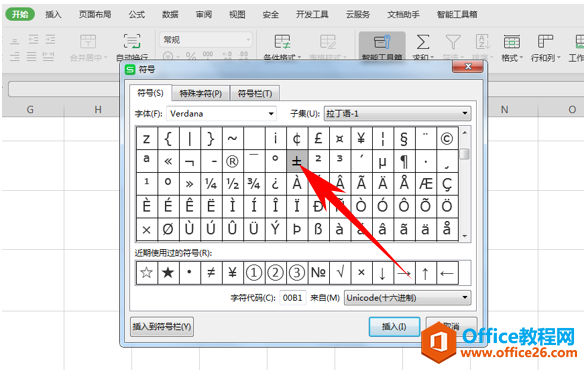The width and height of the screenshot is (584, 370).
Task: Expand the Unicode(十六进制) source dropdown
Action: (x=464, y=298)
